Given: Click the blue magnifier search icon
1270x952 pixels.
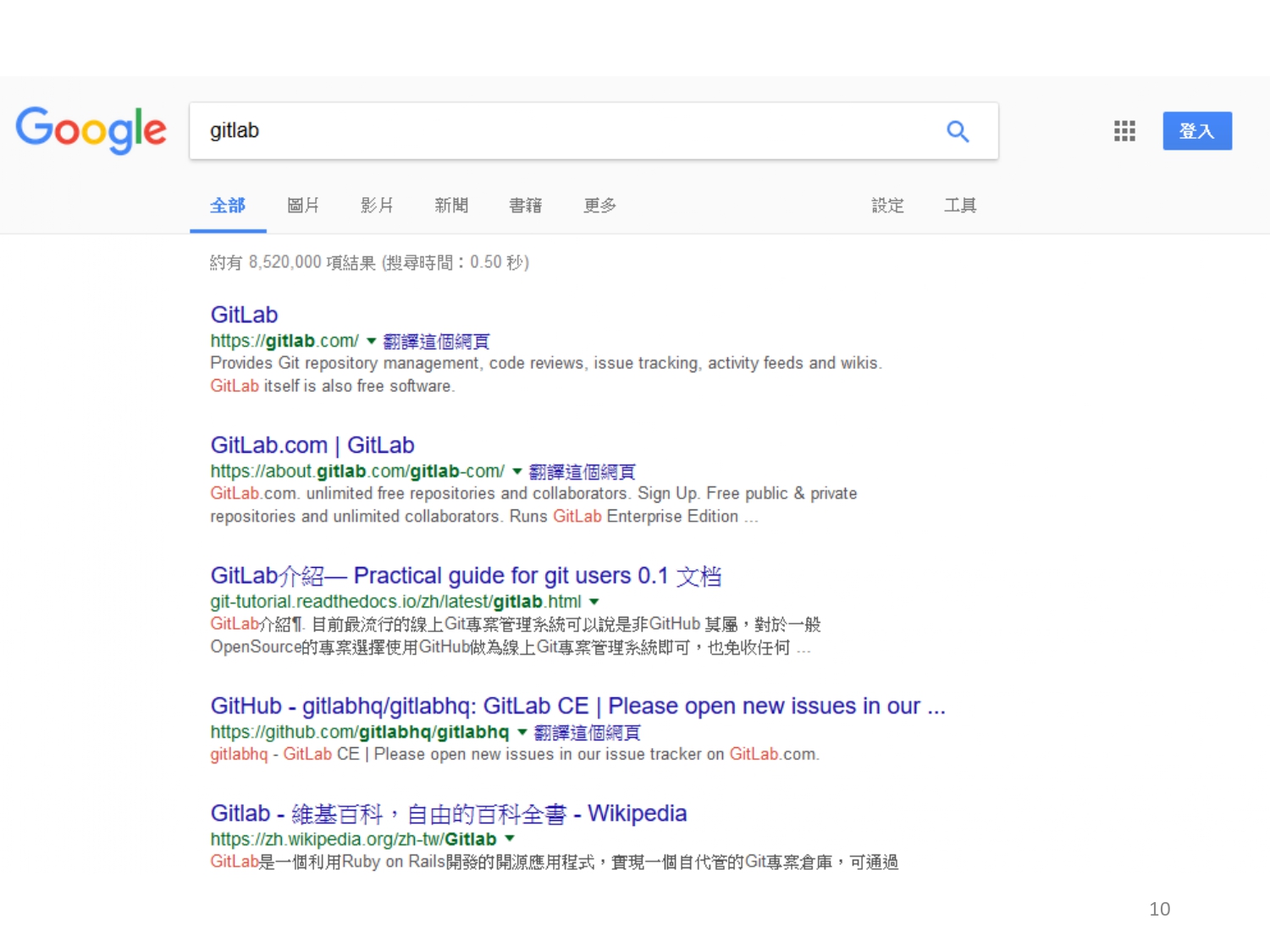Looking at the screenshot, I should click(x=958, y=131).
